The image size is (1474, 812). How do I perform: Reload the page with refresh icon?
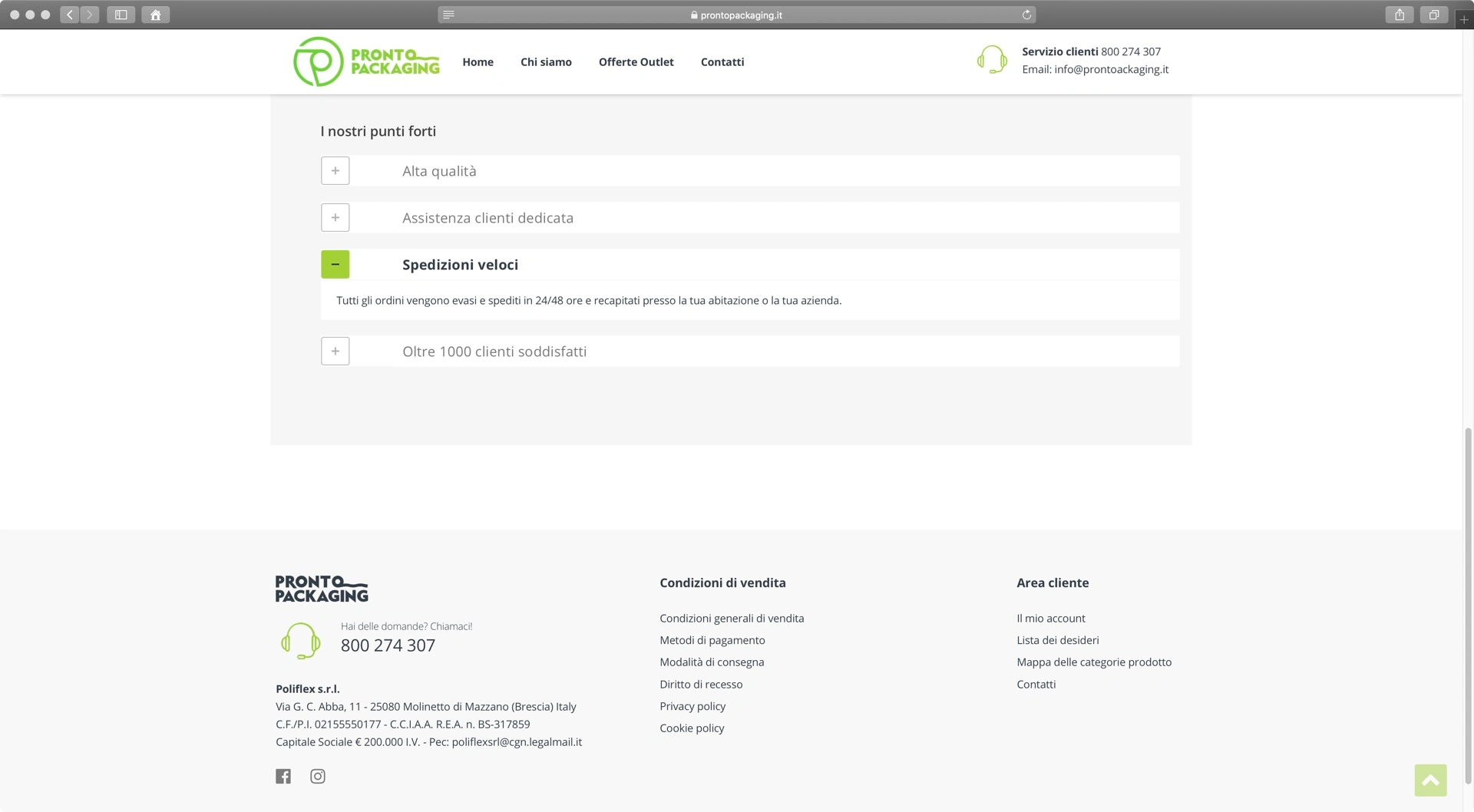click(1026, 15)
